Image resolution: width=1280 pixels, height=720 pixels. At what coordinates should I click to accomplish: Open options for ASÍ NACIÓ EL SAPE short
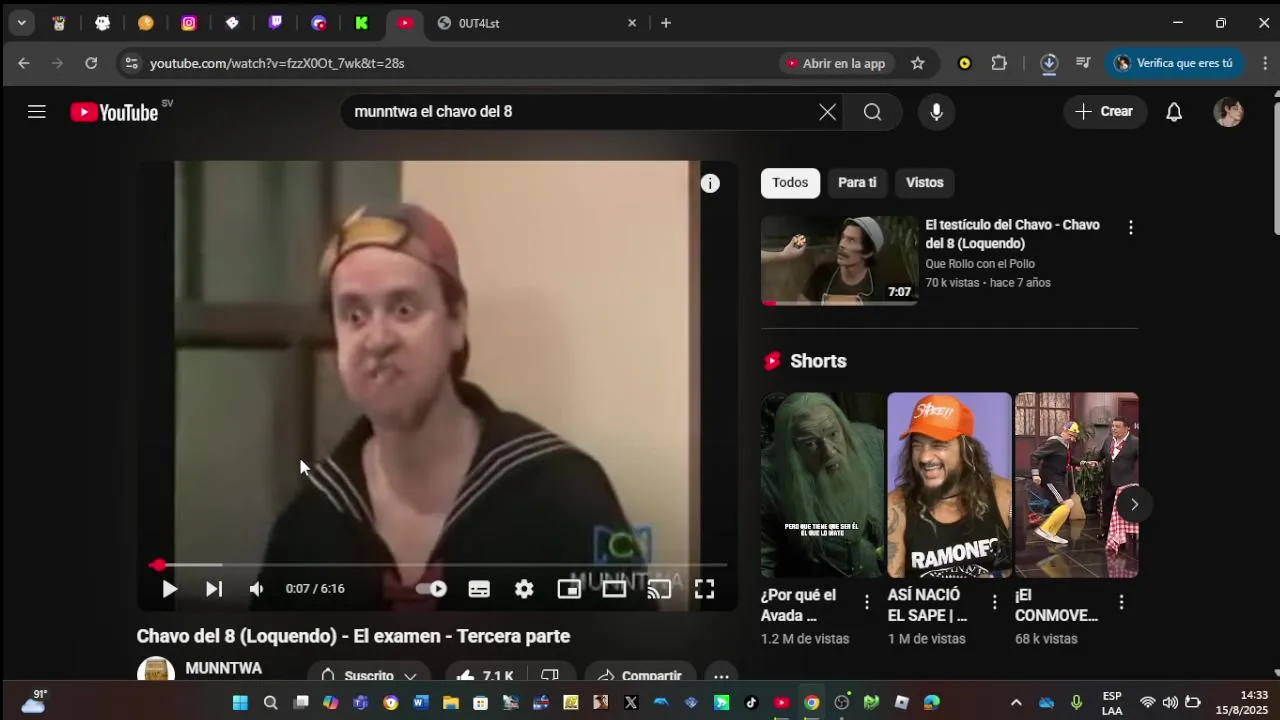pyautogui.click(x=994, y=602)
